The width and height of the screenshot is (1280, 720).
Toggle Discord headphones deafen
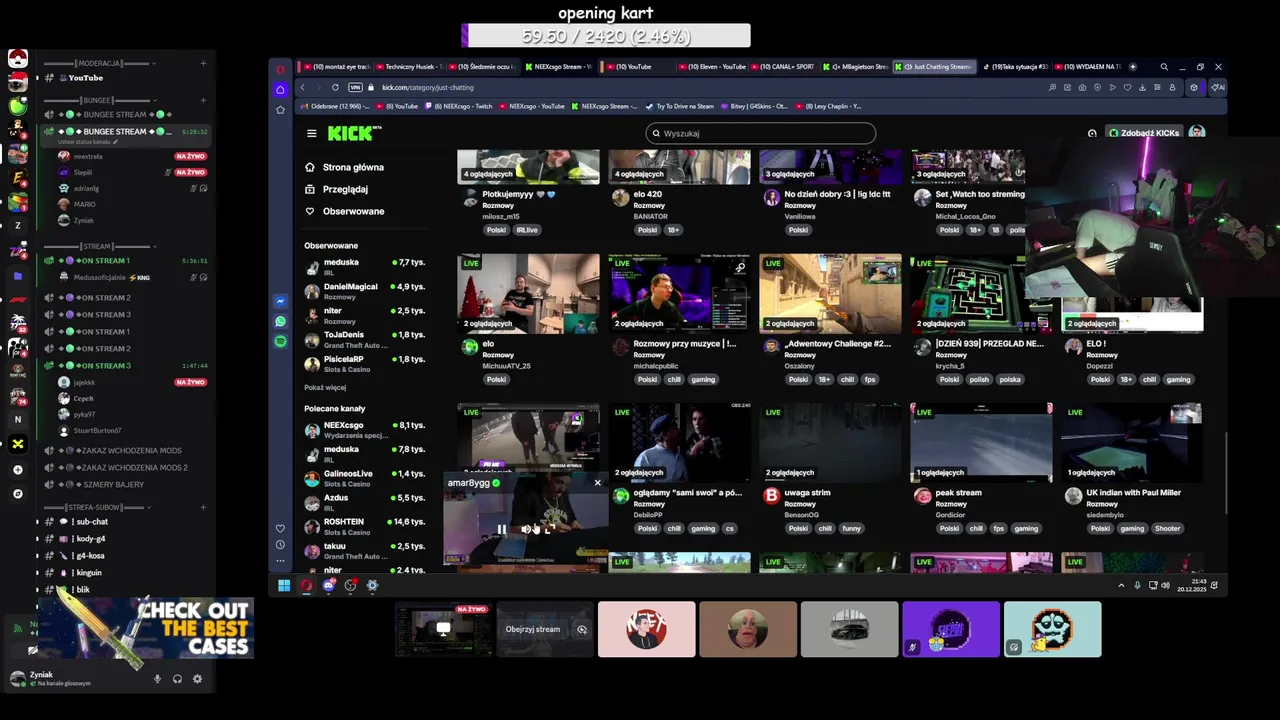point(177,679)
